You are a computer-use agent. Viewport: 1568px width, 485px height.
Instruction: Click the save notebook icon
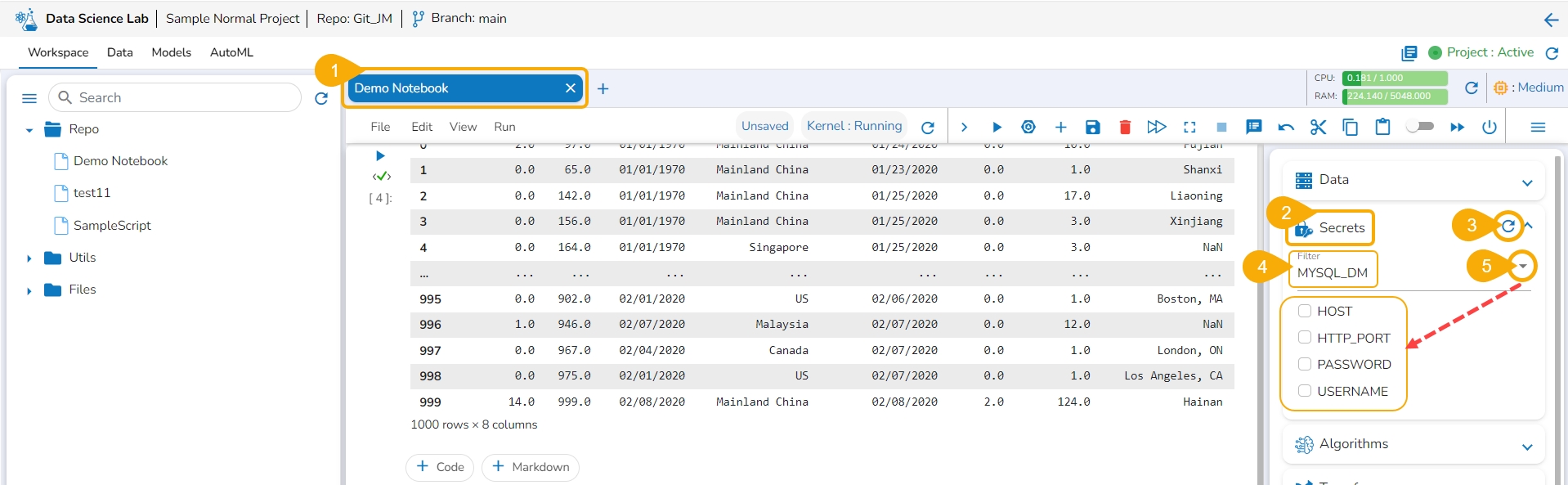point(1092,127)
